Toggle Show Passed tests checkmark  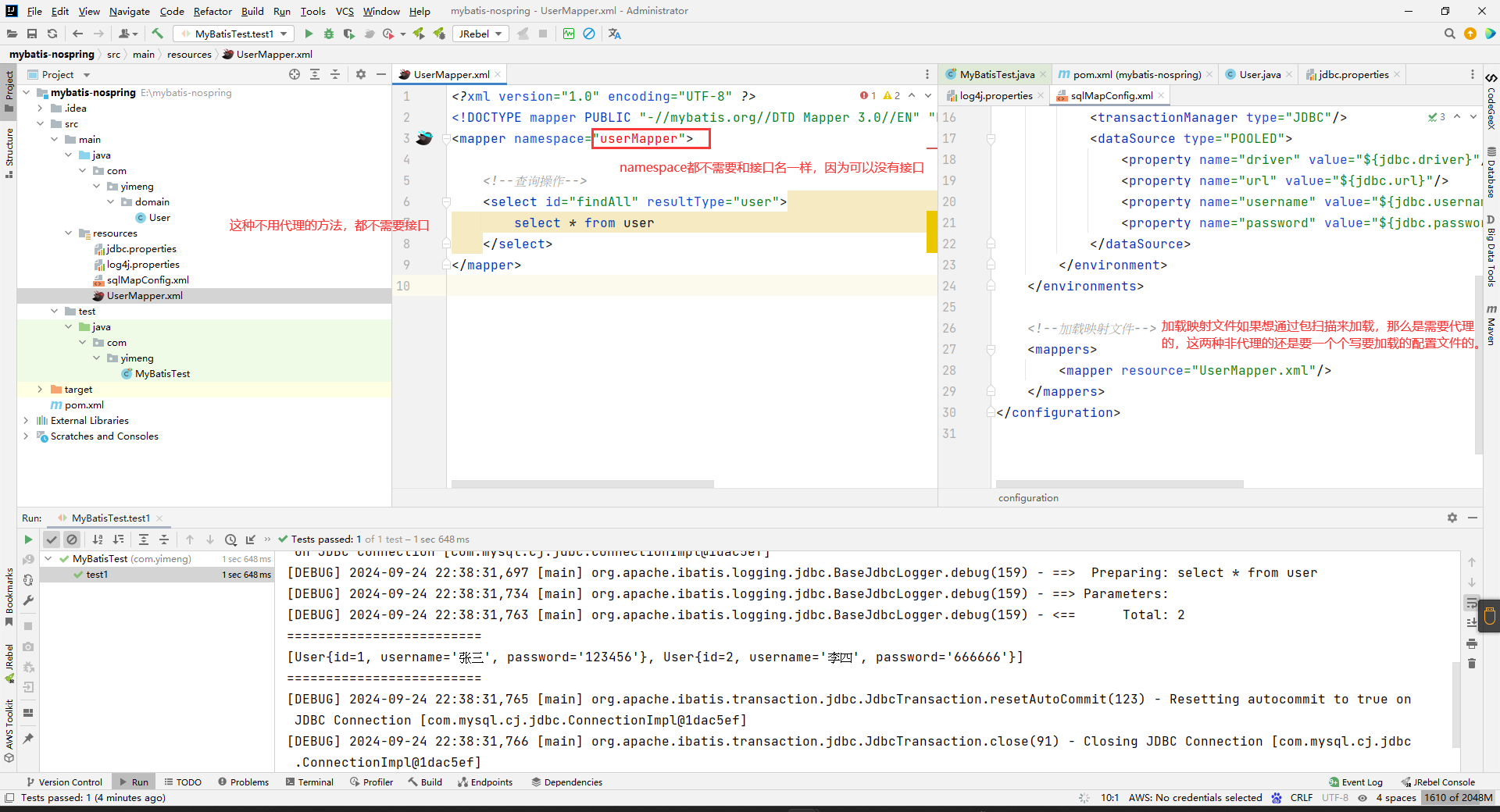(x=52, y=540)
